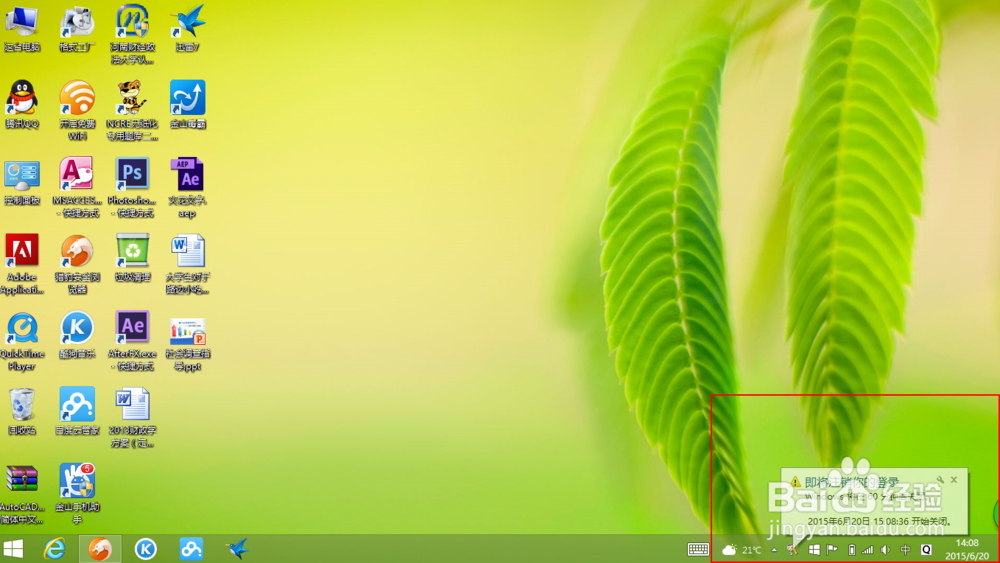The width and height of the screenshot is (1000, 563).
Task: Select the 大学生对于… Word document
Action: click(188, 264)
